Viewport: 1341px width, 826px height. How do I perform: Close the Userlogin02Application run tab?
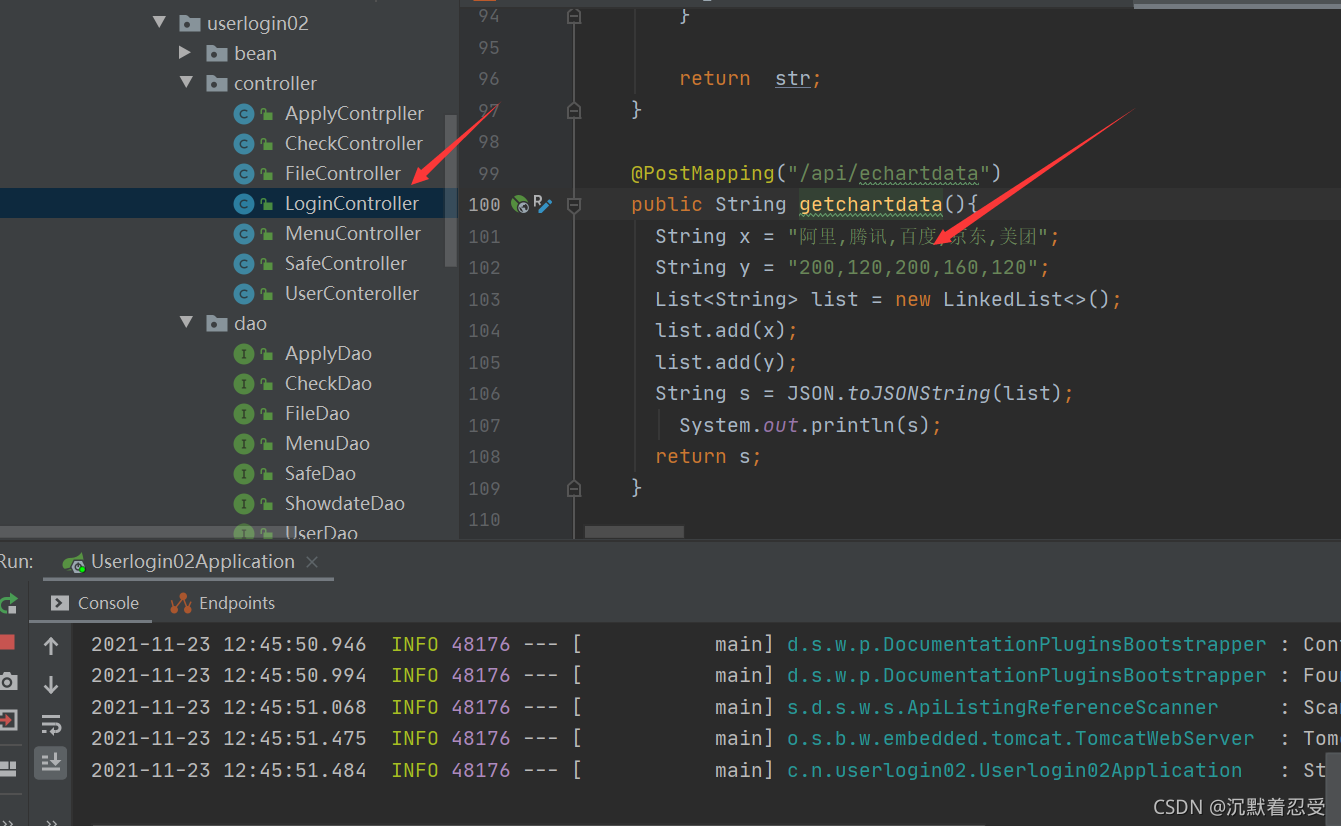[x=312, y=562]
